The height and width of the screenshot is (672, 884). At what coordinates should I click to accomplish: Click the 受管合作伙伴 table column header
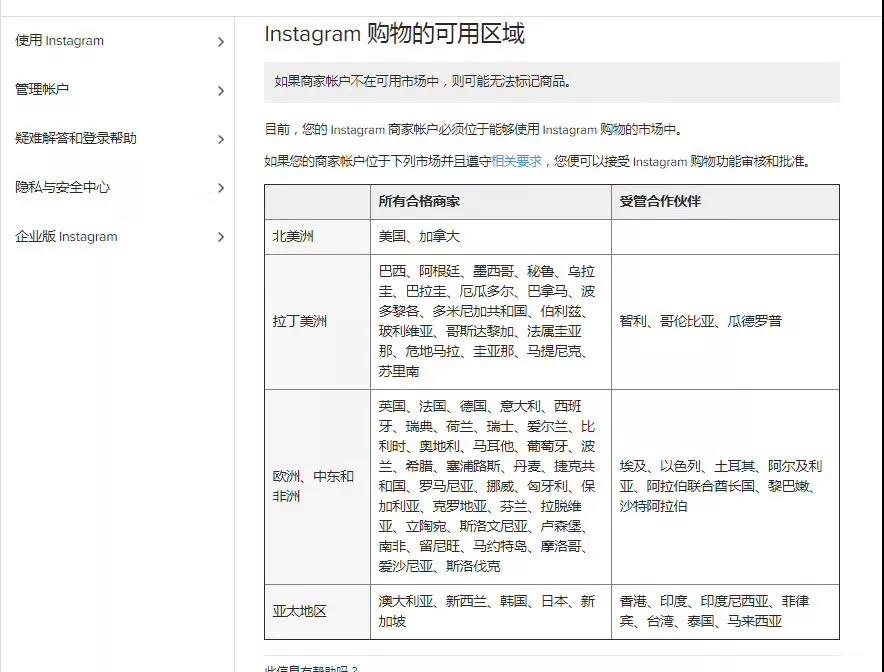click(x=660, y=201)
